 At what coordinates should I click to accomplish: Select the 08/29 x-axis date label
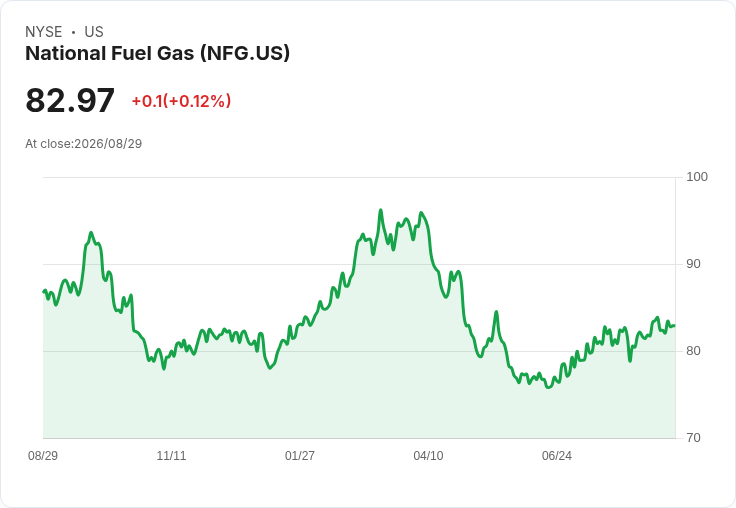pos(43,455)
